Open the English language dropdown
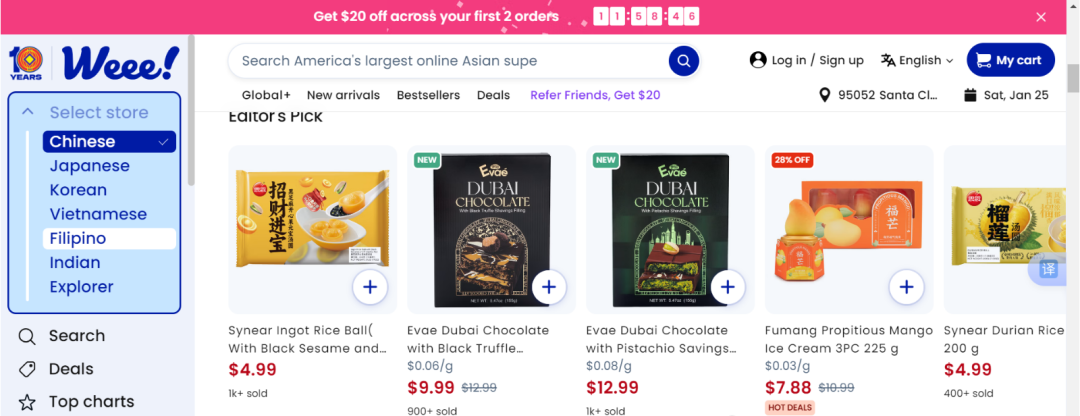Viewport: 1080px width, 416px height. (x=917, y=60)
